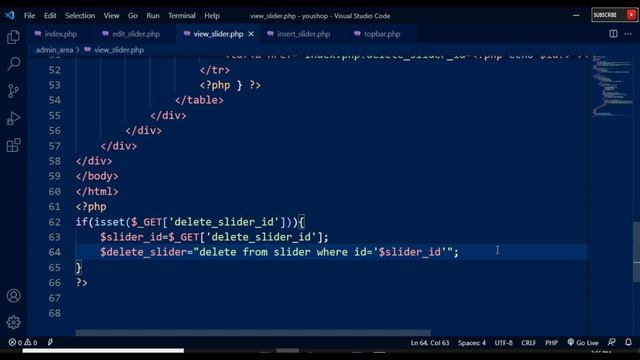Change encoding via UTF-8
640x360 pixels.
(504, 342)
